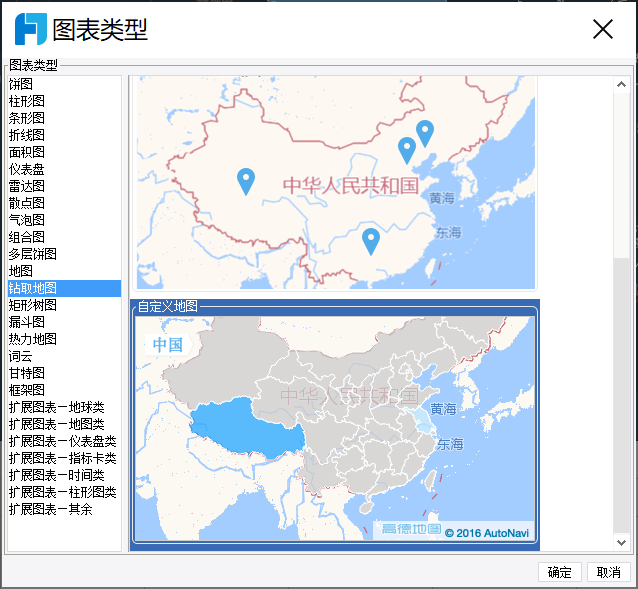
Task: Pick 矩形树图 chart type
Action: (64, 305)
